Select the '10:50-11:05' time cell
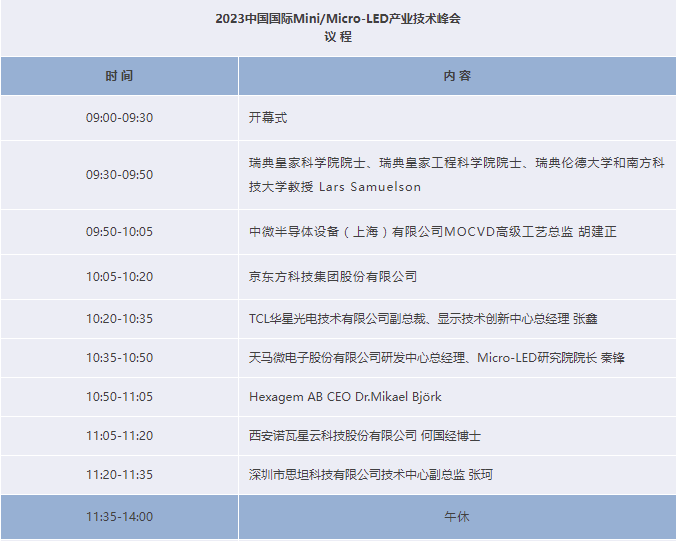Screen dimensions: 677x541 coord(119,397)
